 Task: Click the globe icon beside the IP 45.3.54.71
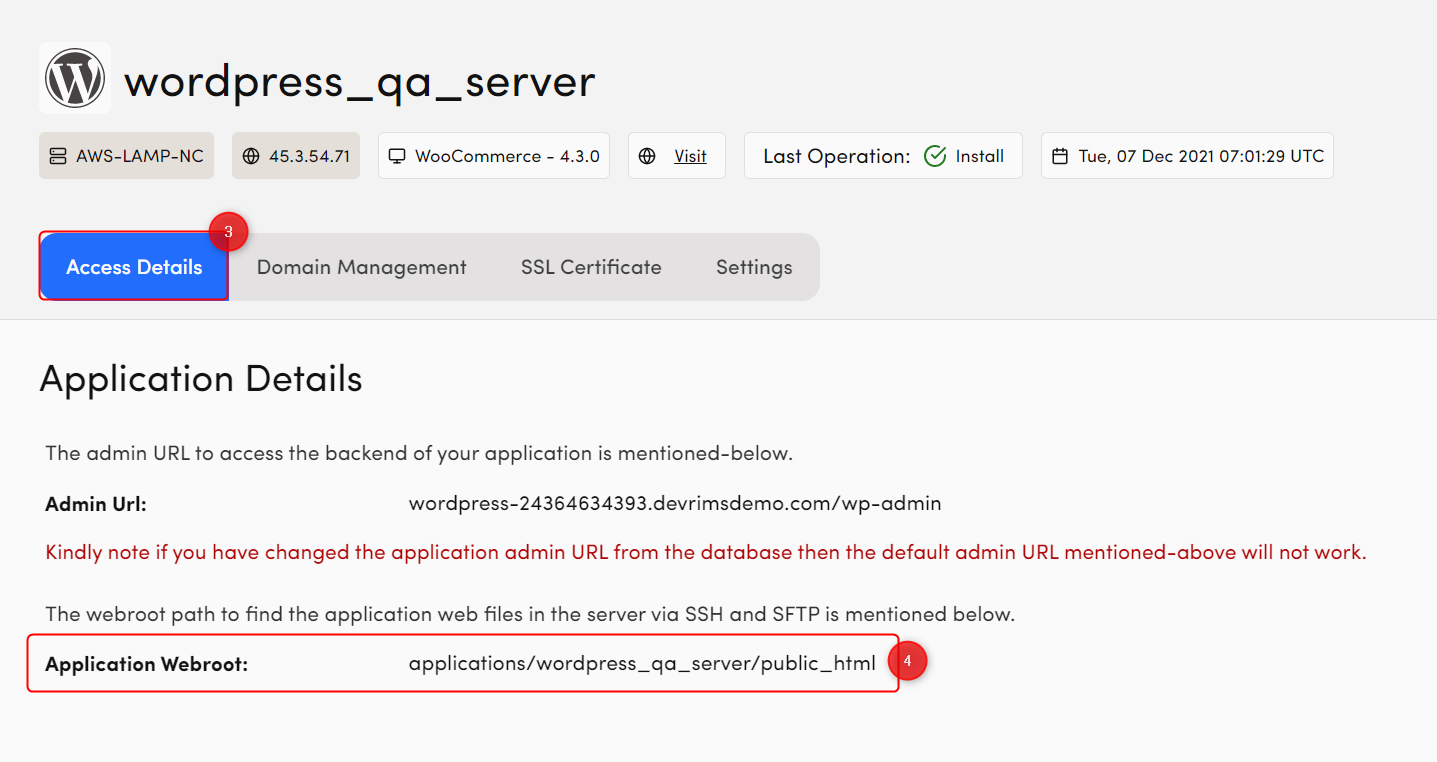pos(251,156)
